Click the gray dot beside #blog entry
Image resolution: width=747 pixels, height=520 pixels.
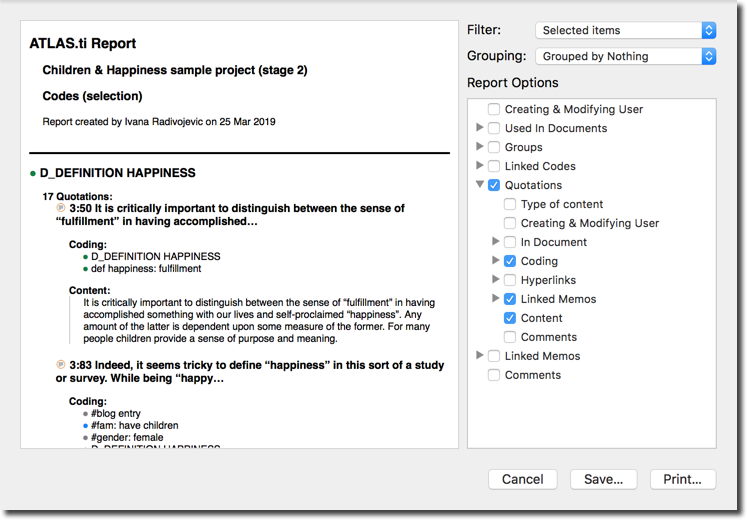[85, 414]
